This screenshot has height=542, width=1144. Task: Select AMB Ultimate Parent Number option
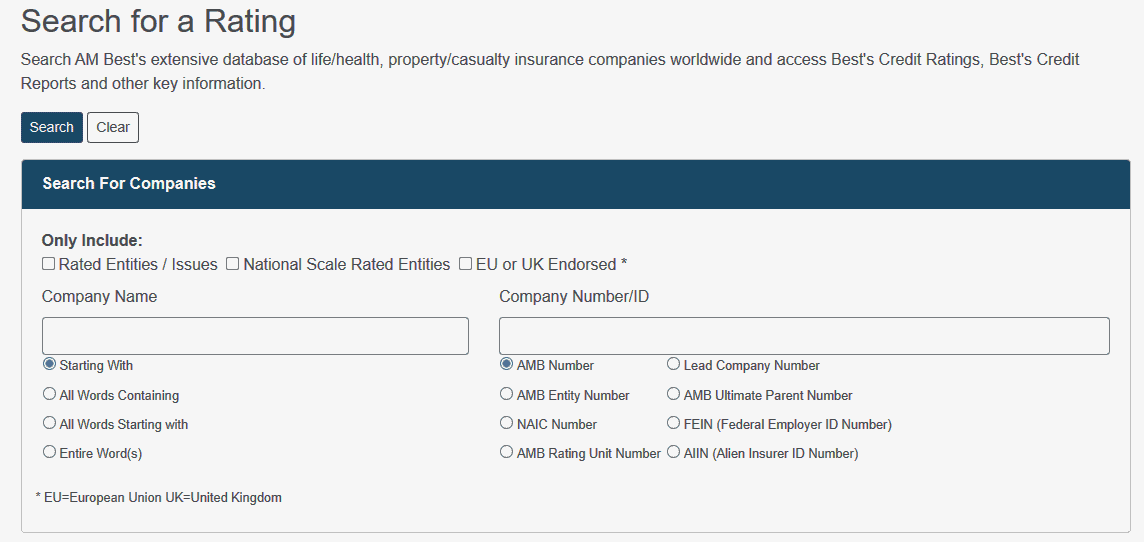click(674, 395)
